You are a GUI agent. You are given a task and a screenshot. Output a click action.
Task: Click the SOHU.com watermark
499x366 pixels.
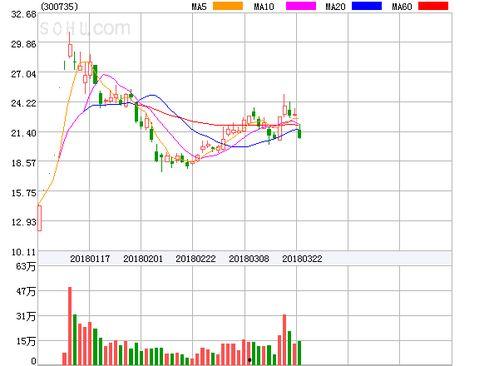(85, 28)
